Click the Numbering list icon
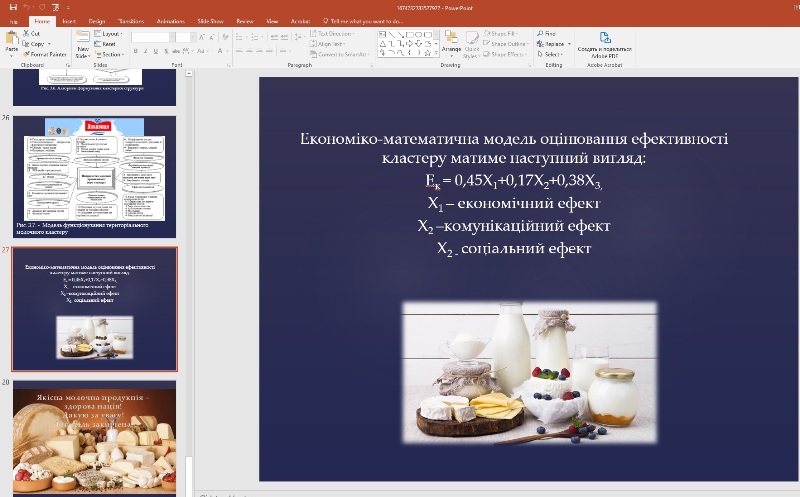Viewport: 800px width, 497px height. click(256, 37)
